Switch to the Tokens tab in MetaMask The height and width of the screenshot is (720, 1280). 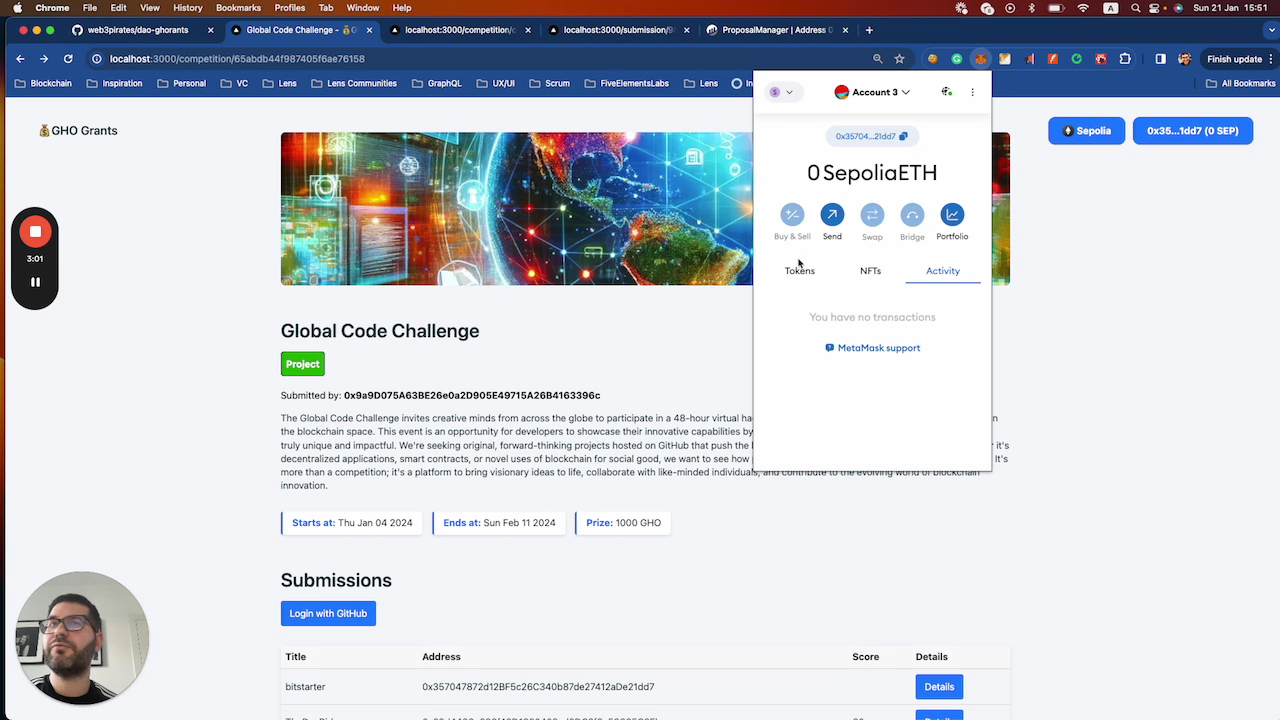click(800, 271)
